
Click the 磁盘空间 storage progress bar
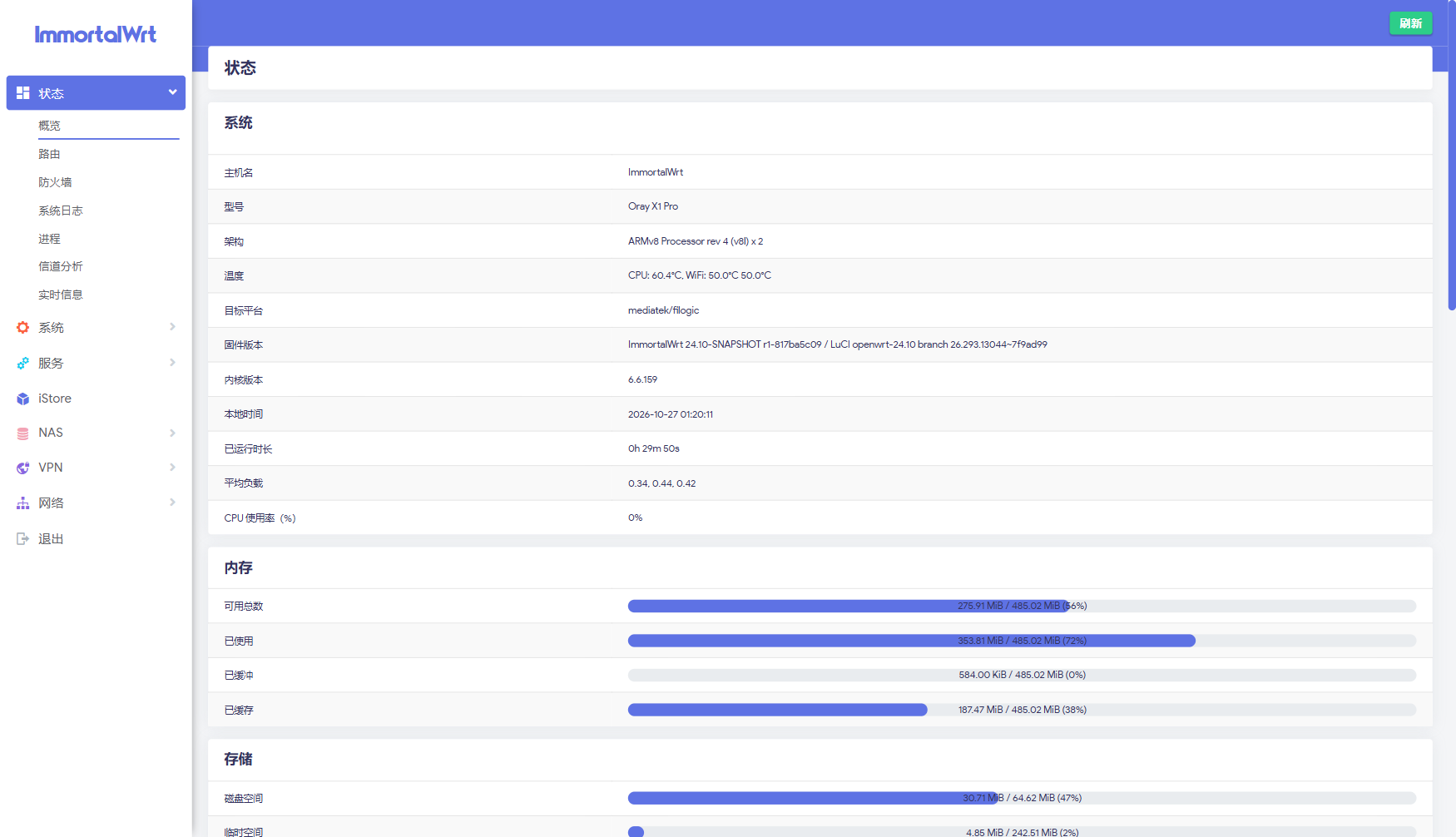click(x=1022, y=798)
